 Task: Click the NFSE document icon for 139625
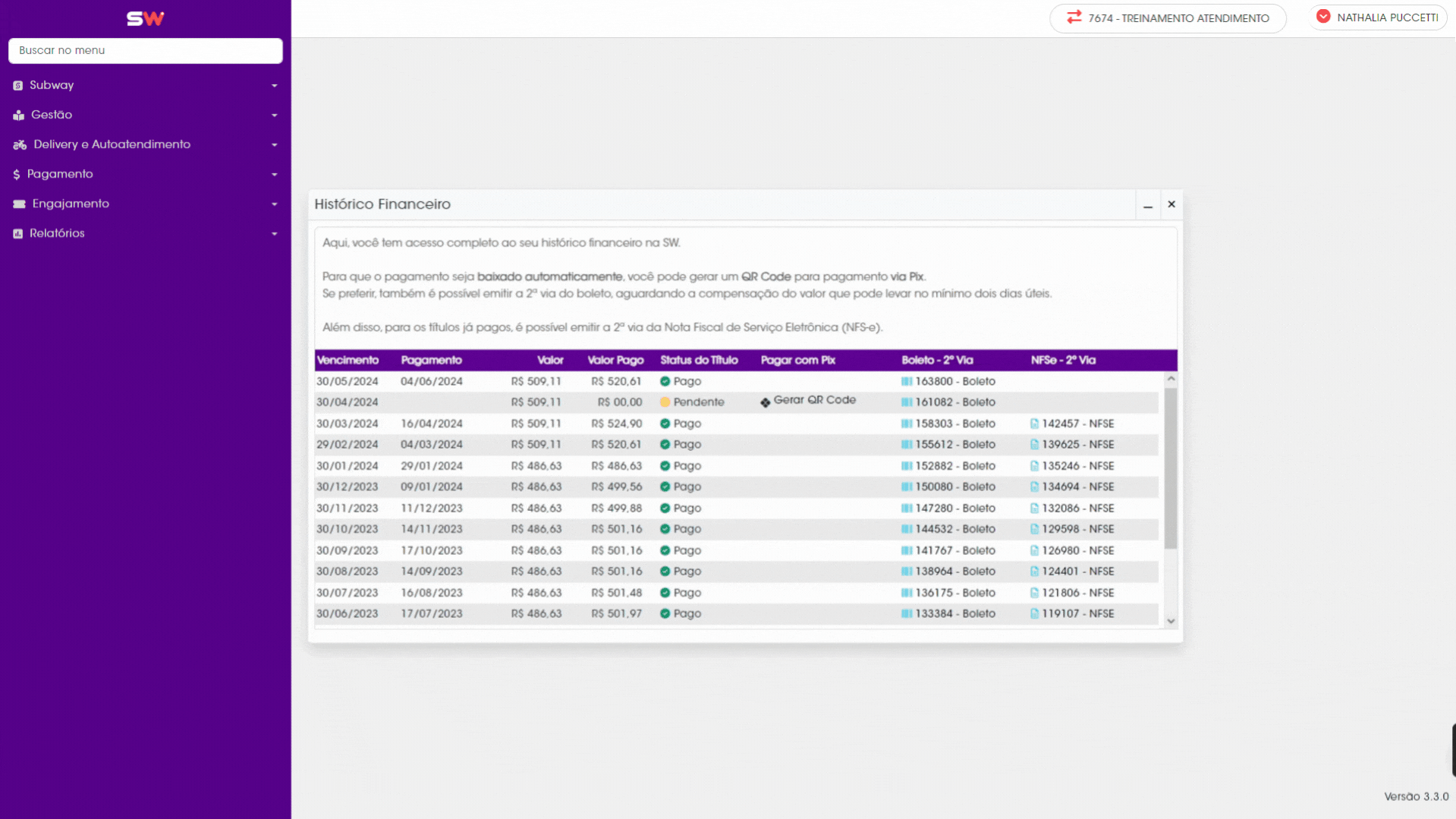click(x=1034, y=445)
